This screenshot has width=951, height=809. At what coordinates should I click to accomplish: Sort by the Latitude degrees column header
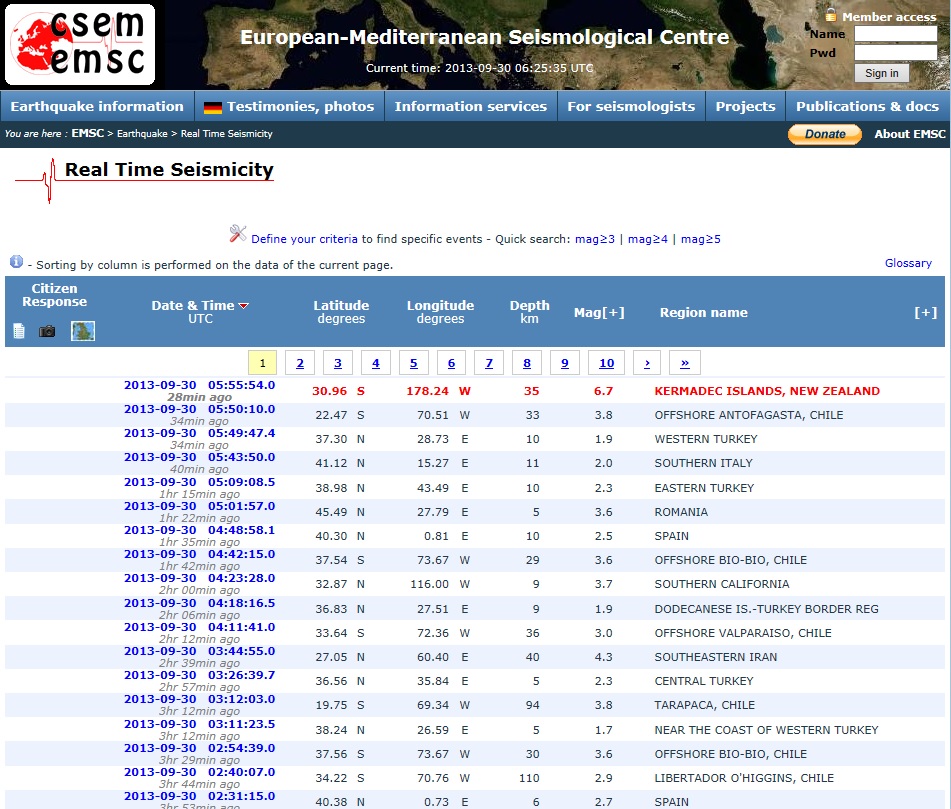click(341, 312)
